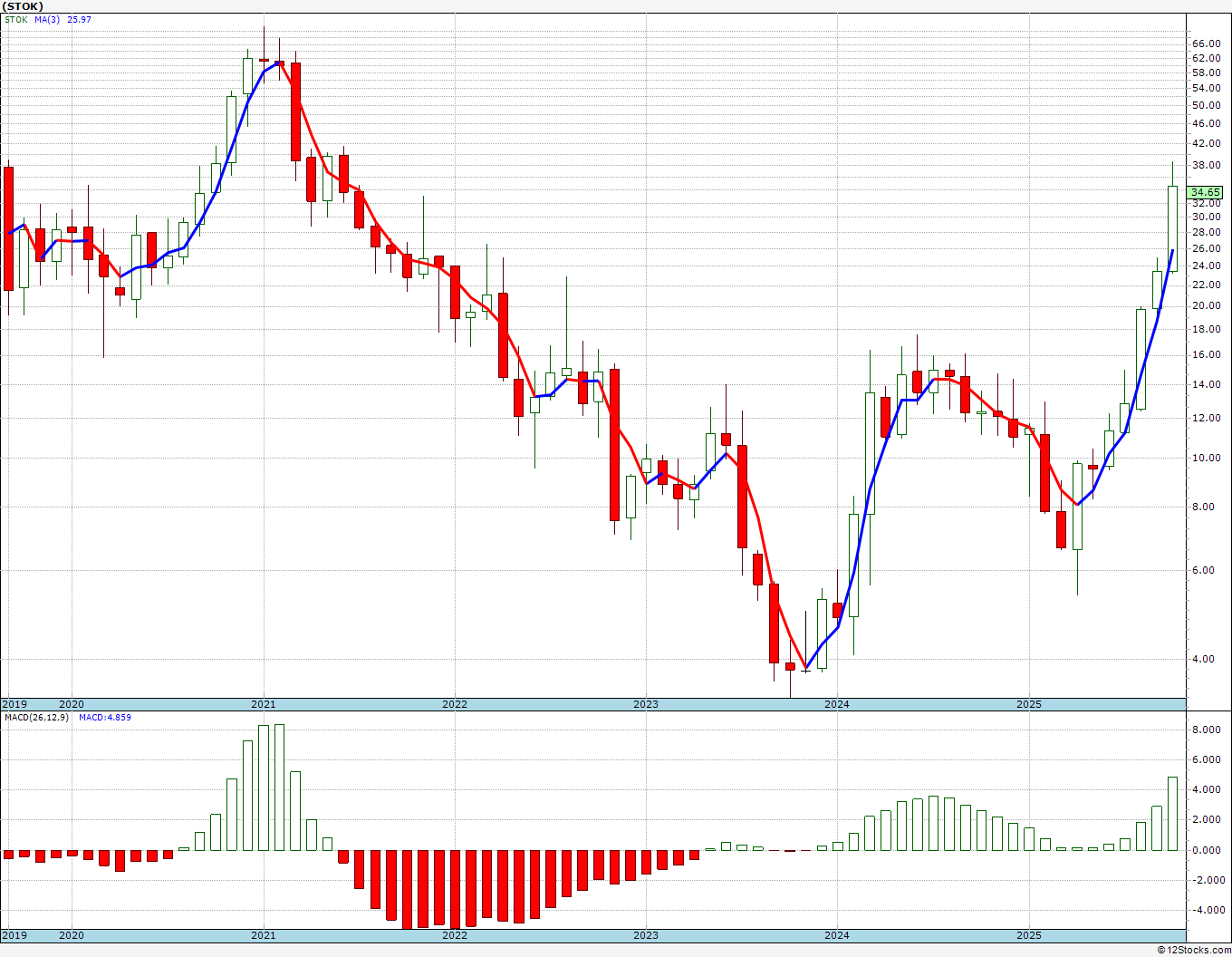The height and width of the screenshot is (957, 1232).
Task: Select the 20.00 price axis label
Action: 1206,305
